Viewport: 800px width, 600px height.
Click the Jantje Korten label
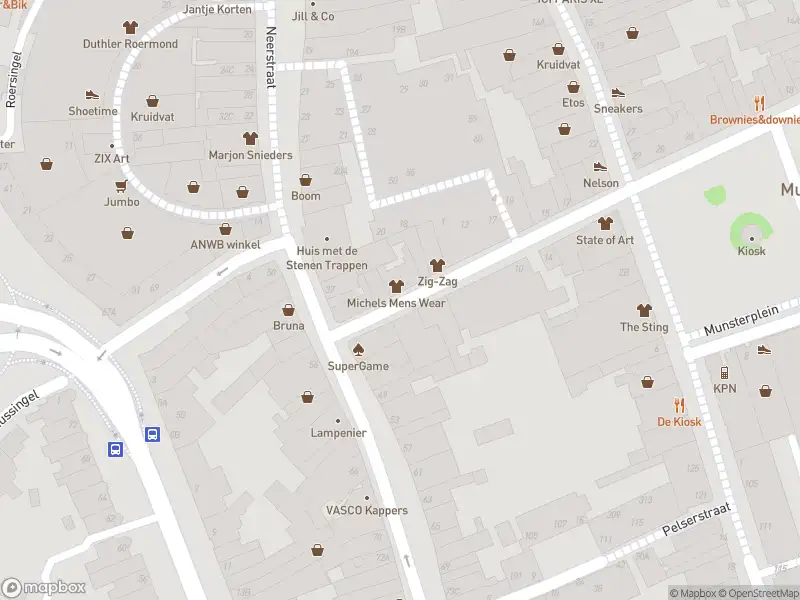pos(217,9)
